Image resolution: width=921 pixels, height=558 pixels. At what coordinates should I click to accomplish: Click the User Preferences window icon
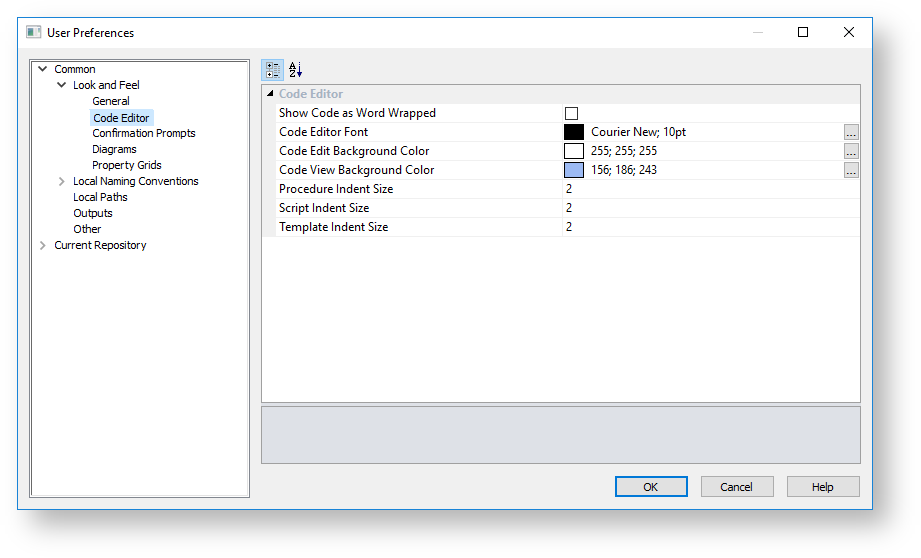[x=34, y=32]
